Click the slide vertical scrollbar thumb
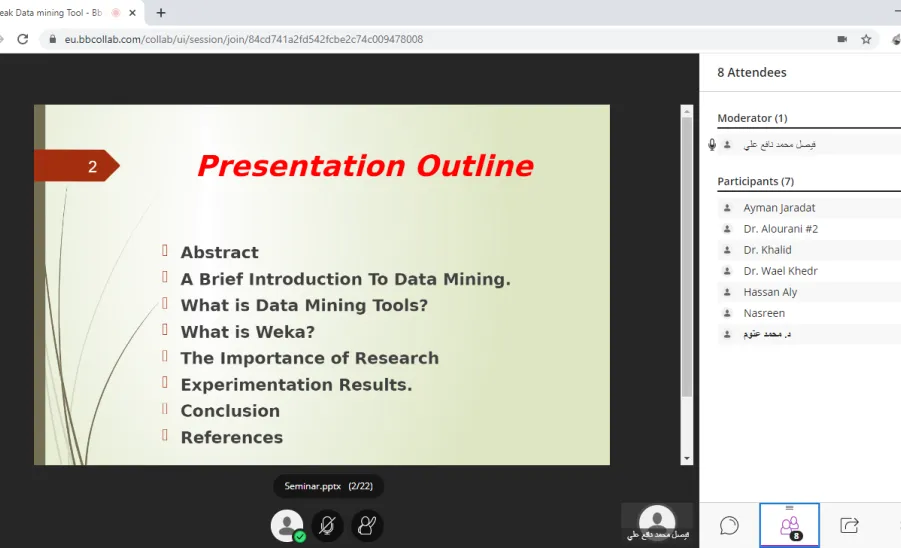Image resolution: width=901 pixels, height=548 pixels. (x=686, y=257)
